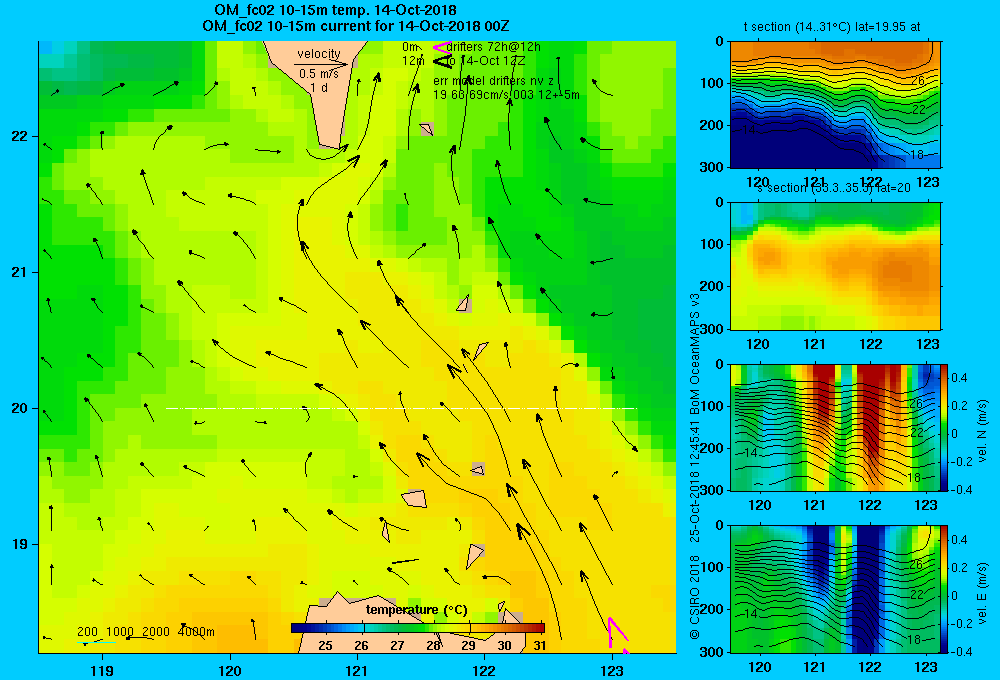Click latitude label '22' on main map

[x=20, y=136]
